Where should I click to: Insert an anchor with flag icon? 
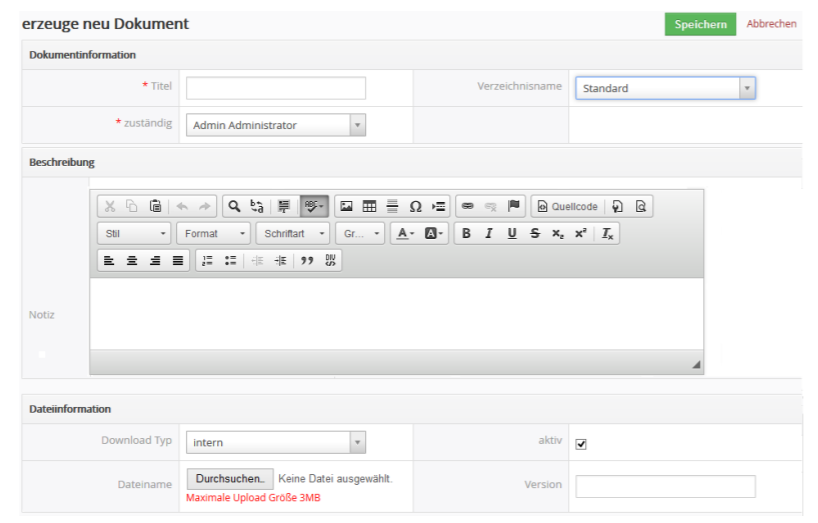click(514, 206)
